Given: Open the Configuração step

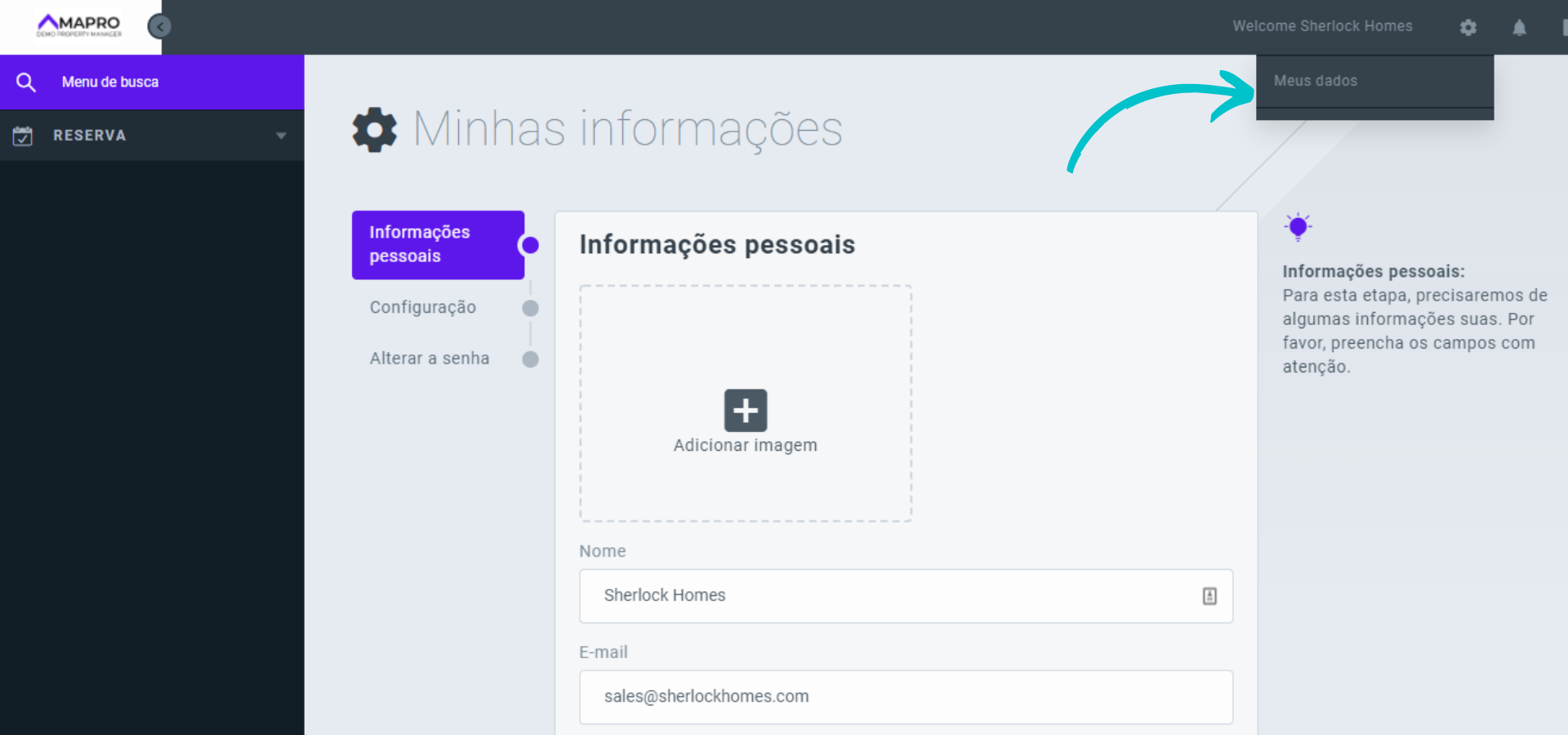Looking at the screenshot, I should click(423, 307).
